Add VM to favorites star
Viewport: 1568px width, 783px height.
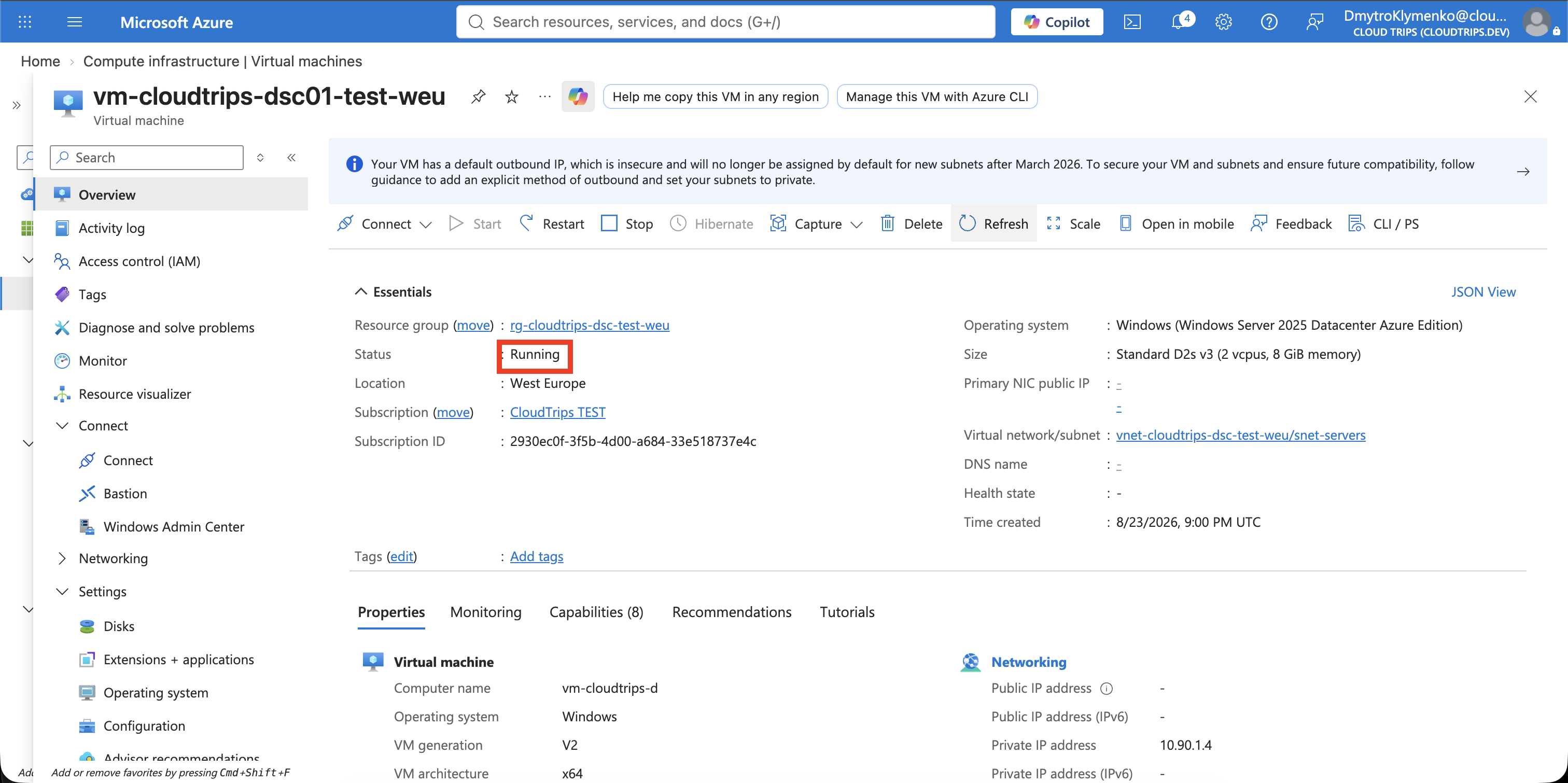tap(512, 96)
